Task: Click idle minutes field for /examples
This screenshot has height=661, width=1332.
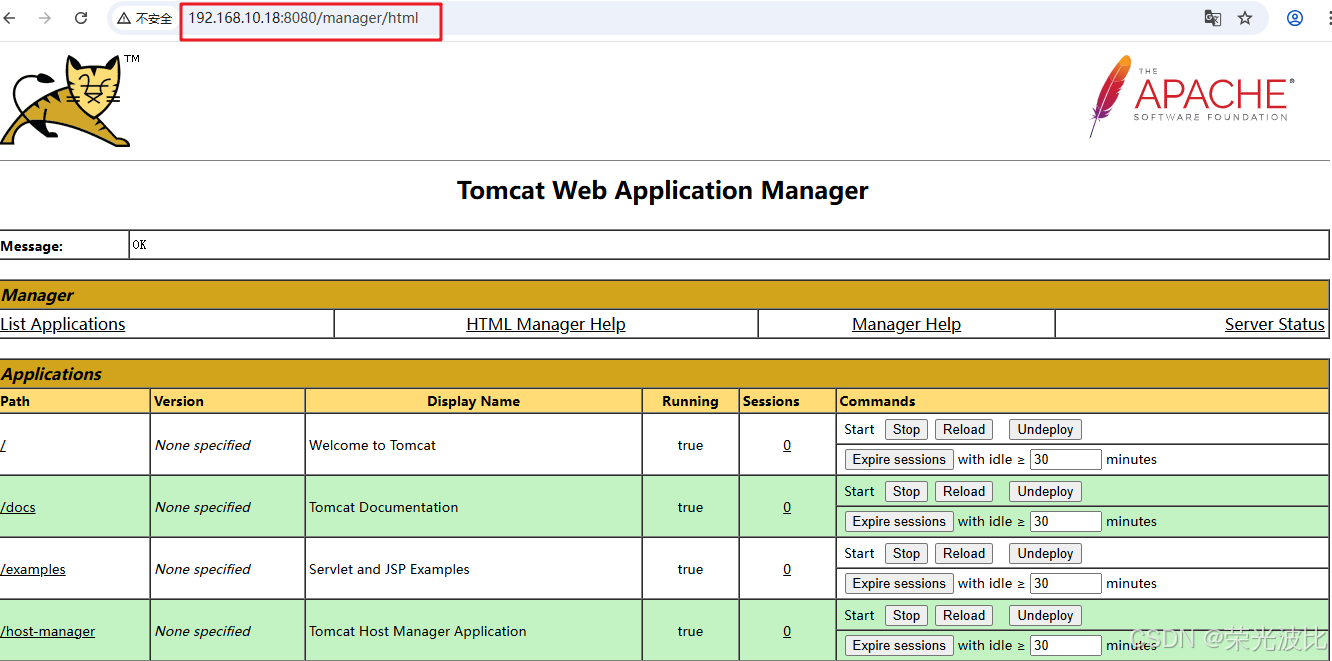Action: [x=1065, y=583]
